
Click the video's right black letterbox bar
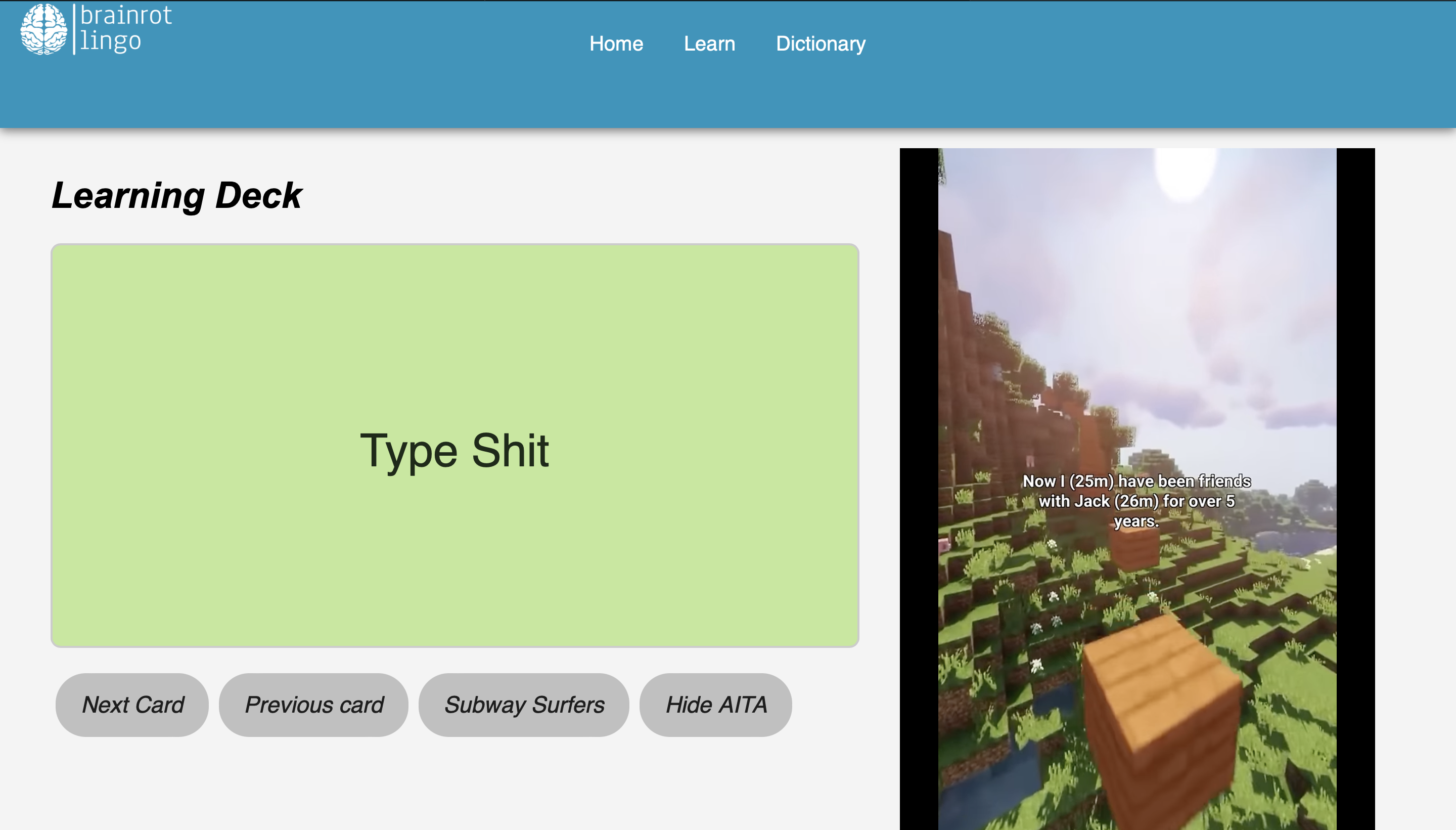[1355, 485]
